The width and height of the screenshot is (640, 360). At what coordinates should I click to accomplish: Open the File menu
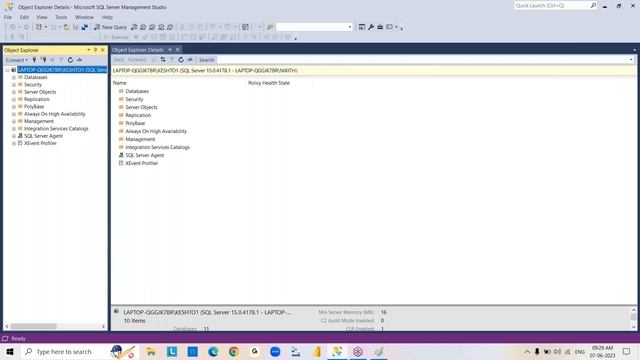coord(8,17)
